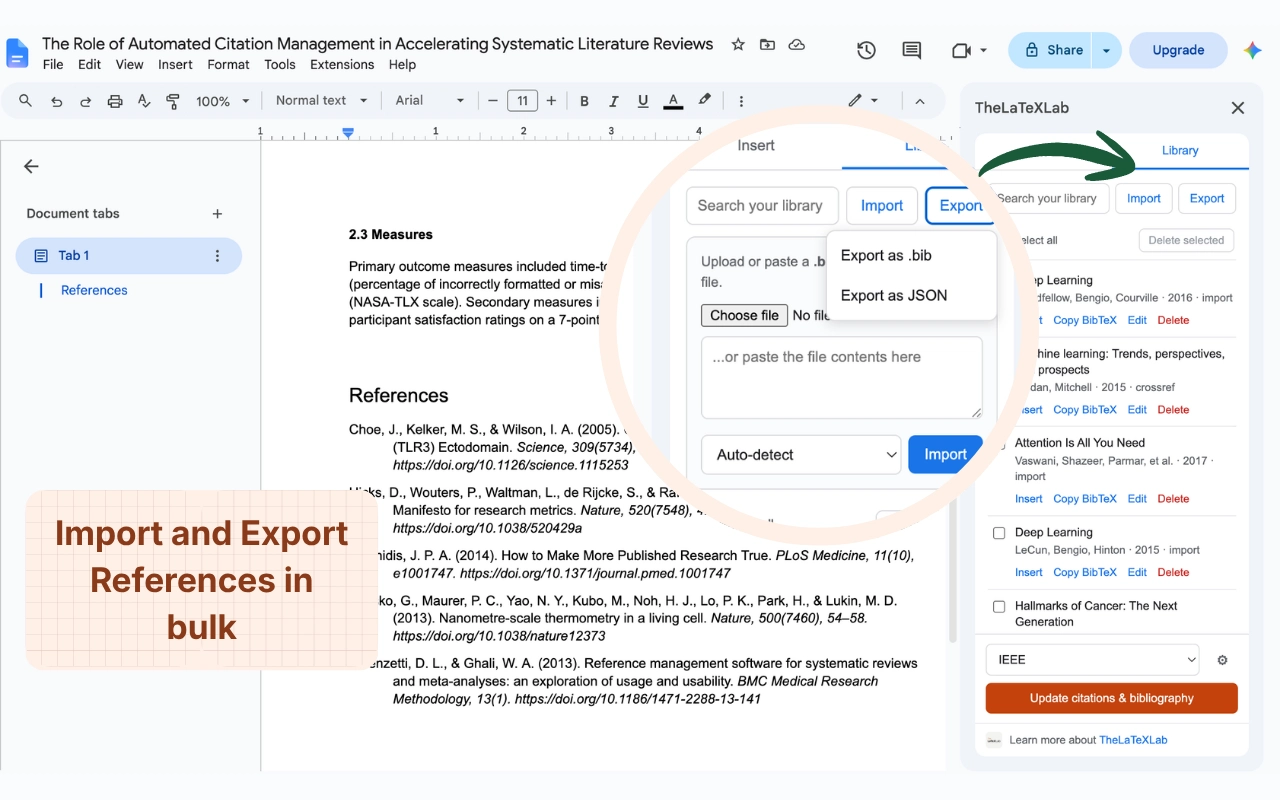Print the document
The width and height of the screenshot is (1280, 800).
(115, 101)
